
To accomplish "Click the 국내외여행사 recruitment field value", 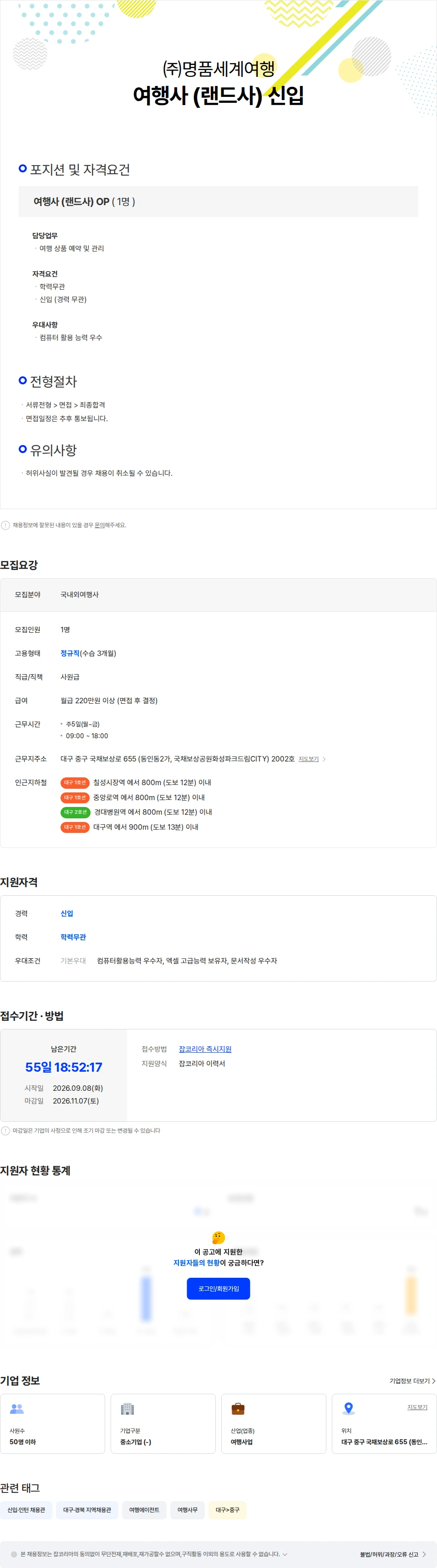I will (x=79, y=595).
